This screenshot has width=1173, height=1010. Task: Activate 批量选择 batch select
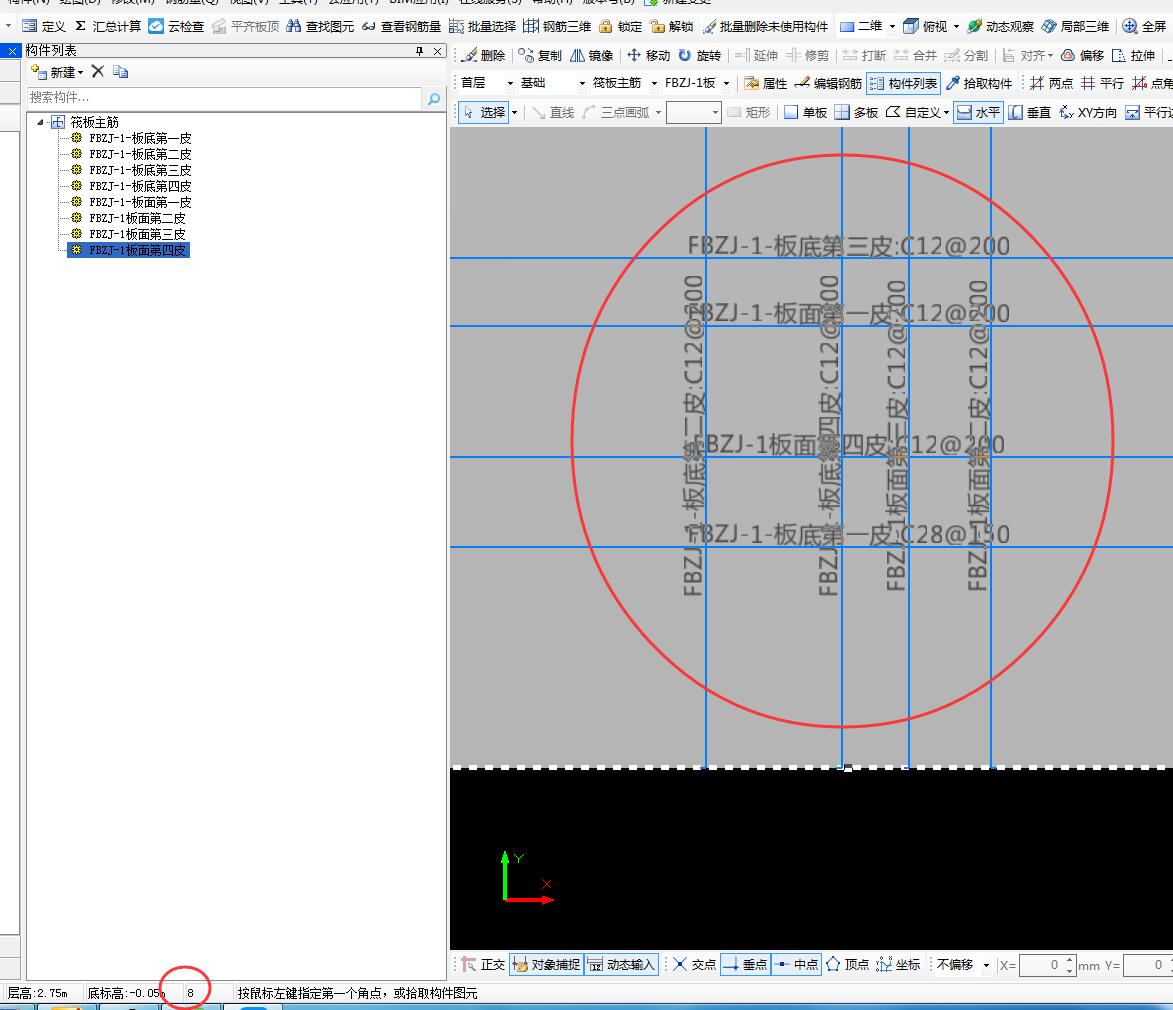483,26
